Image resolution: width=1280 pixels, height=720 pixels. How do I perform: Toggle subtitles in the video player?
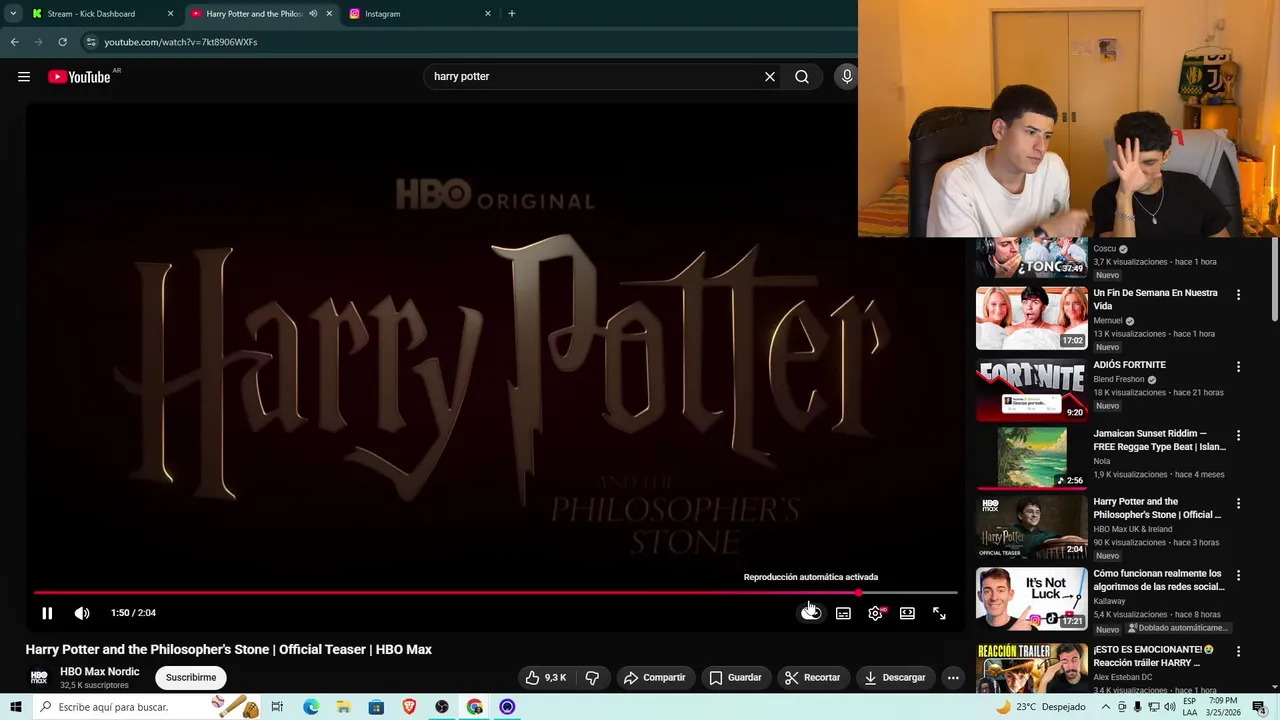[843, 613]
